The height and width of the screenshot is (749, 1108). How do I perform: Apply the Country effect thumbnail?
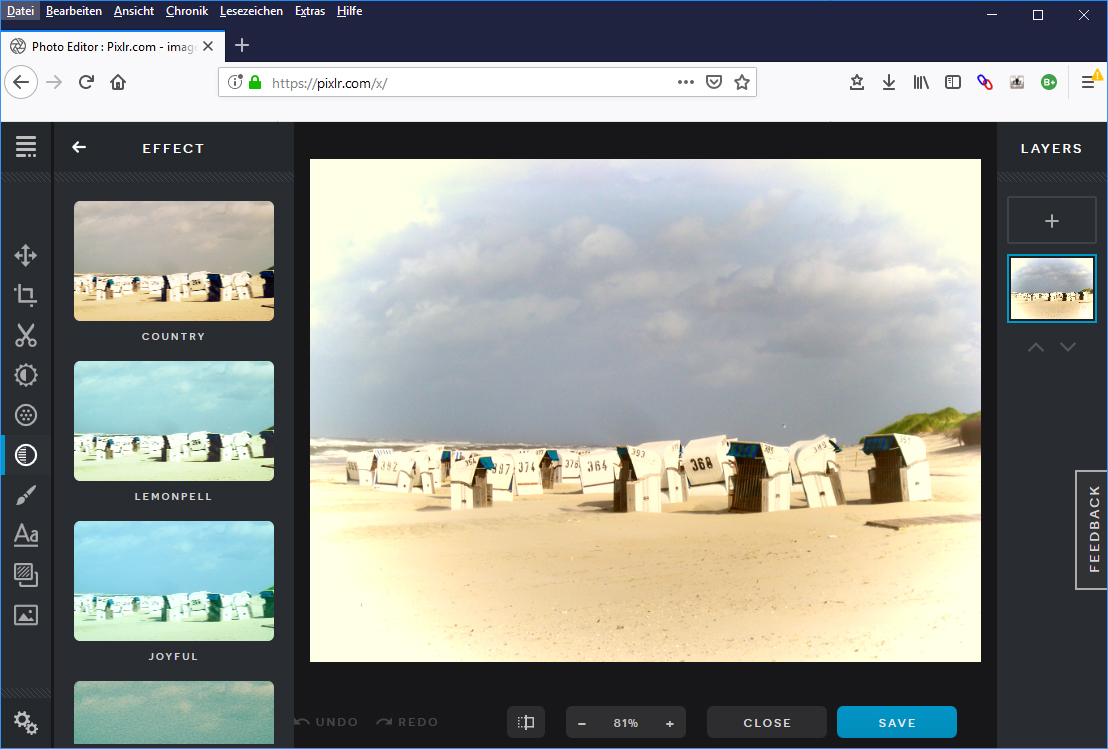tap(173, 261)
